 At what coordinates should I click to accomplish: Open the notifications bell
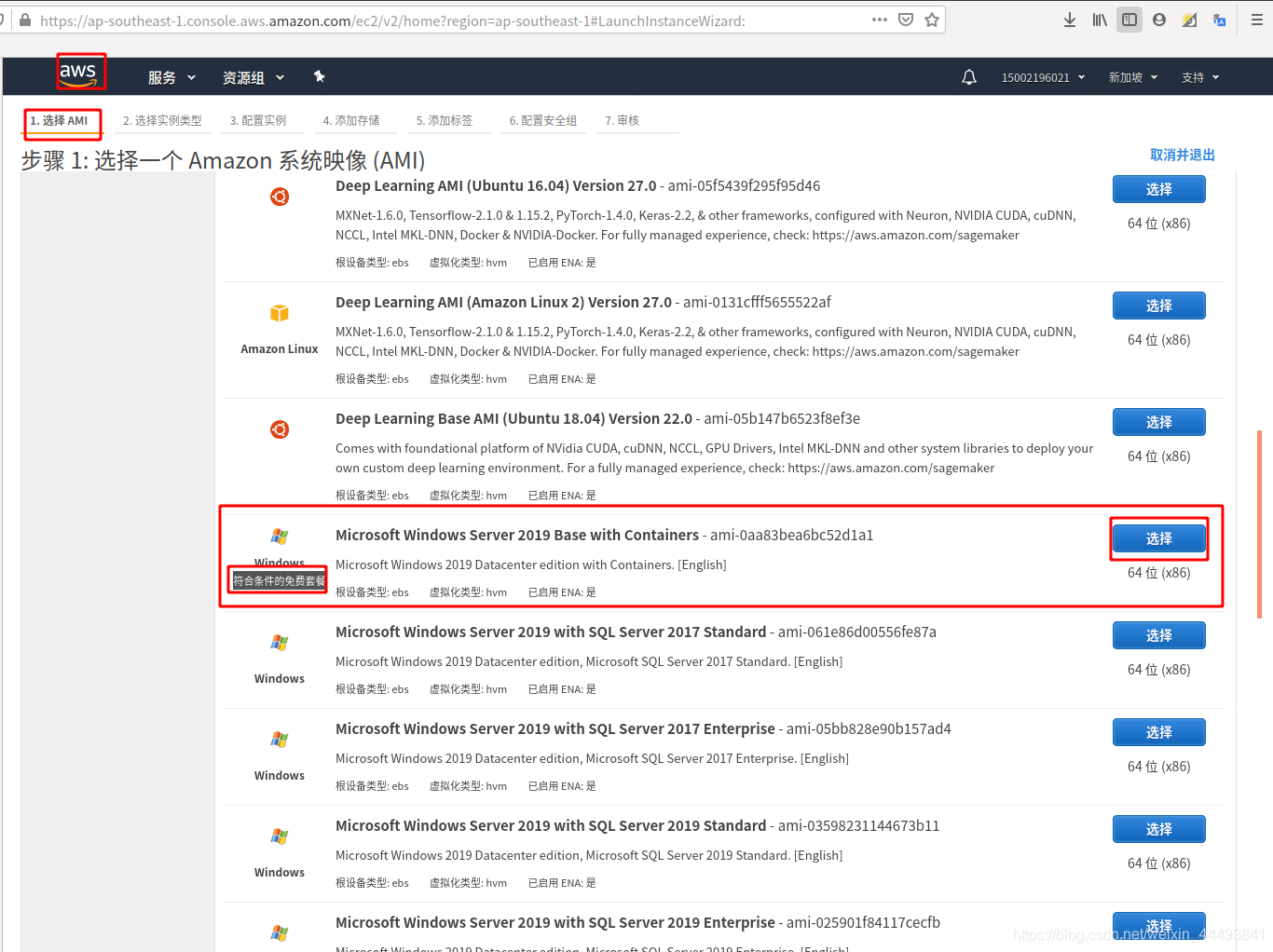(969, 77)
